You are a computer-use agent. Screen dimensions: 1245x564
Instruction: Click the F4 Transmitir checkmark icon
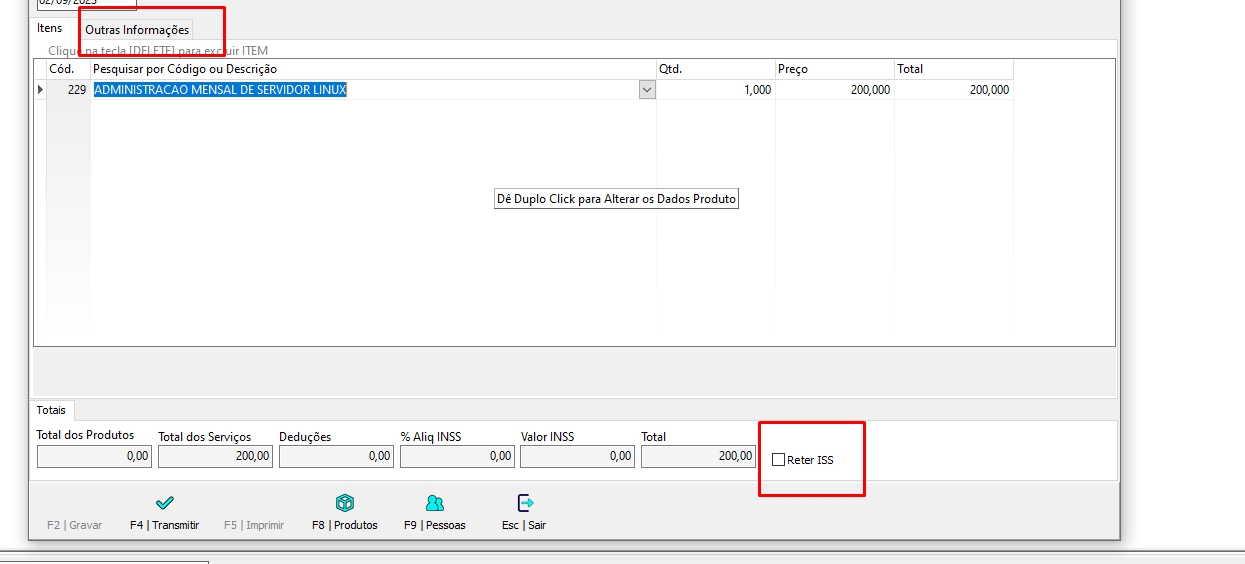click(165, 503)
